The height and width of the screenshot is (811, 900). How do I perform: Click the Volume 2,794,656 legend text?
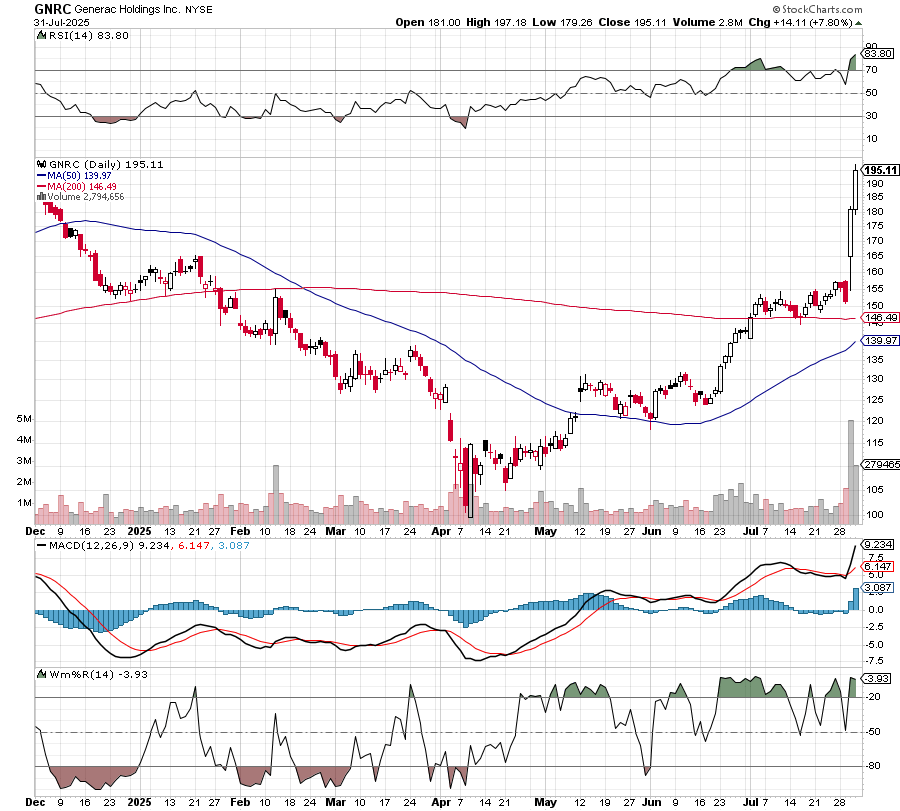(86, 196)
